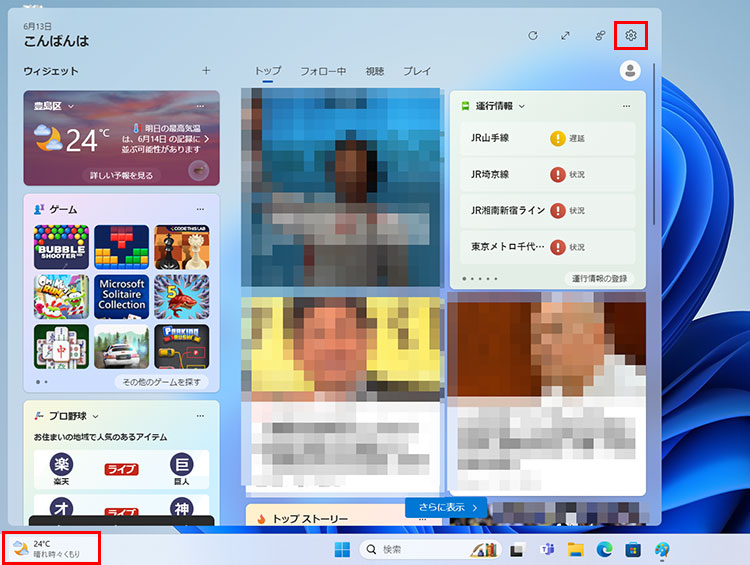The width and height of the screenshot is (750, 565).
Task: Open weather widget more options
Action: click(x=200, y=106)
